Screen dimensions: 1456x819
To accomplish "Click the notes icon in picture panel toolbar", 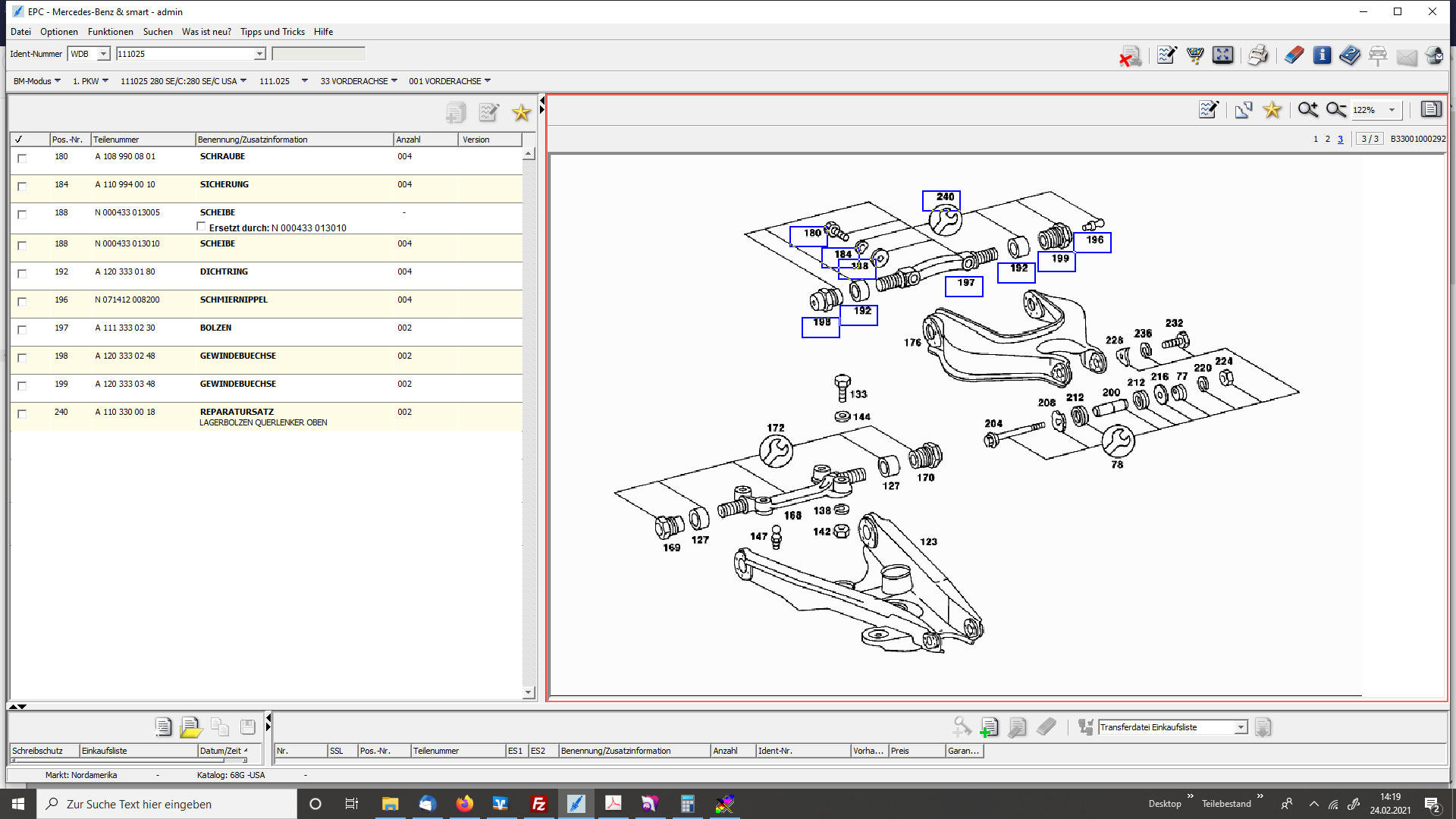I will click(x=1209, y=110).
